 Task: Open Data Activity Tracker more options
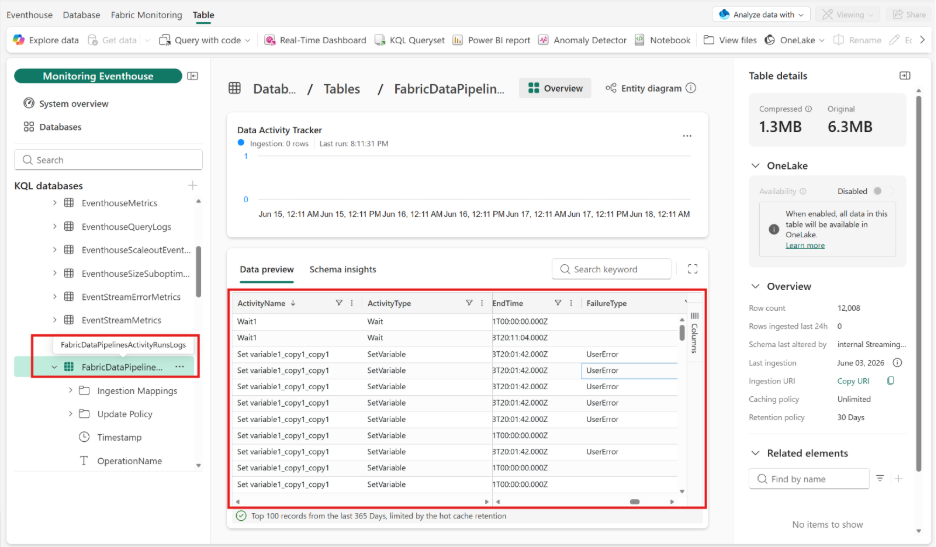click(x=687, y=136)
